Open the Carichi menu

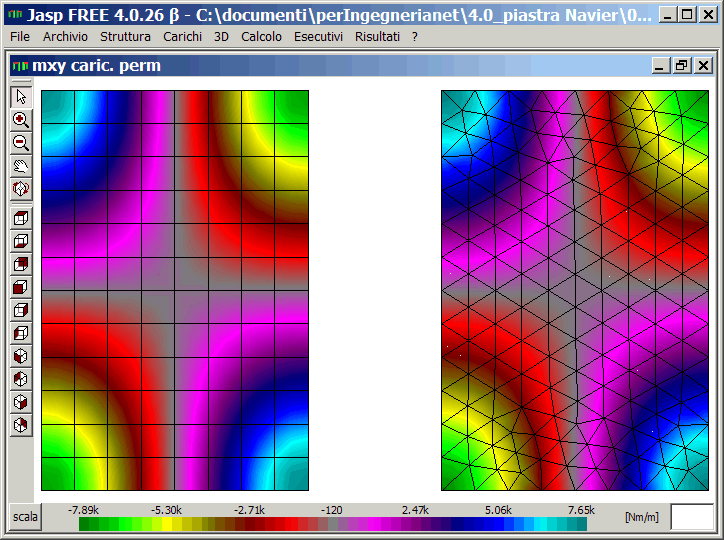coord(182,36)
